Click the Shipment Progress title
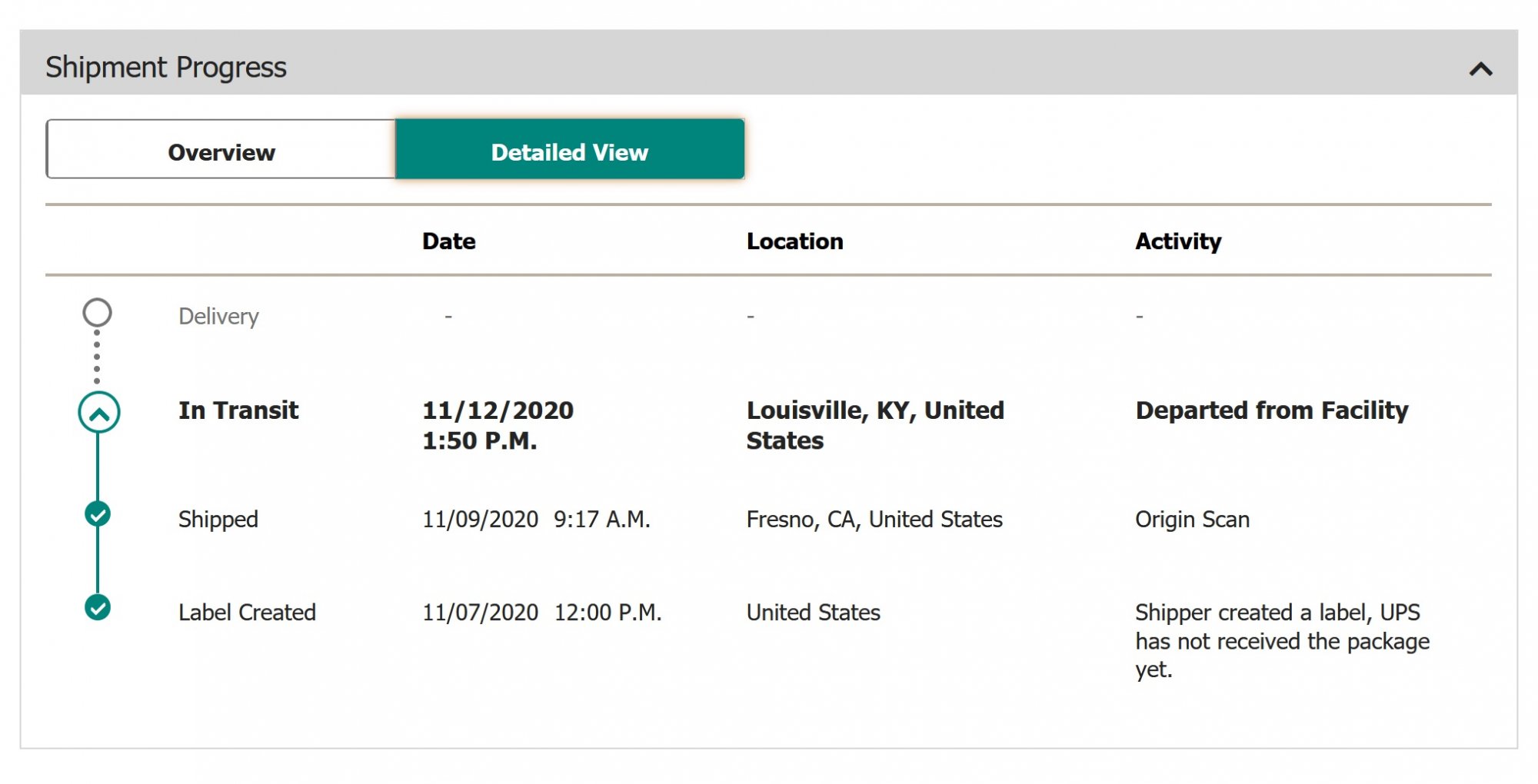The height and width of the screenshot is (784, 1538). tap(166, 68)
